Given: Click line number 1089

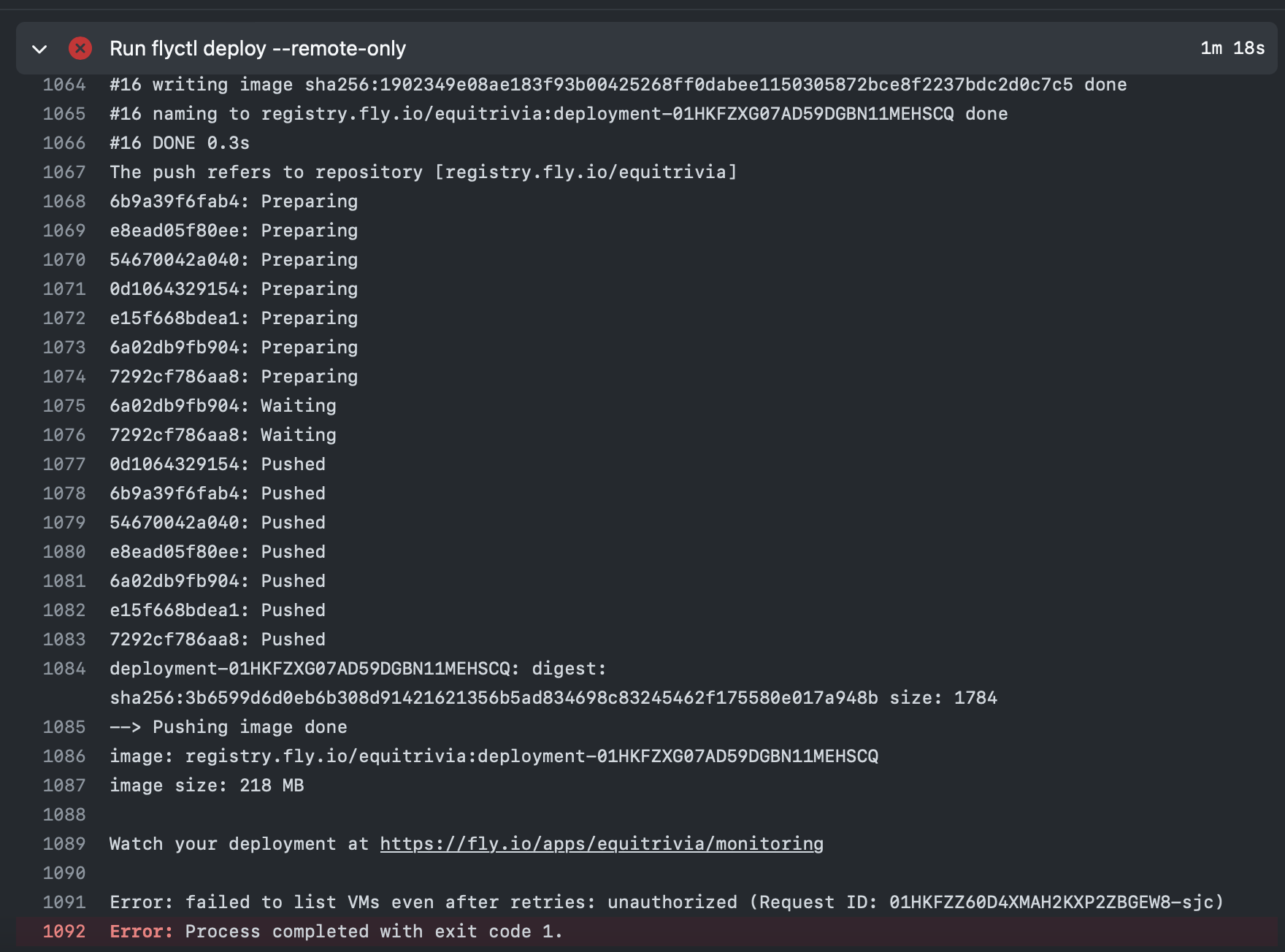Looking at the screenshot, I should pos(64,844).
